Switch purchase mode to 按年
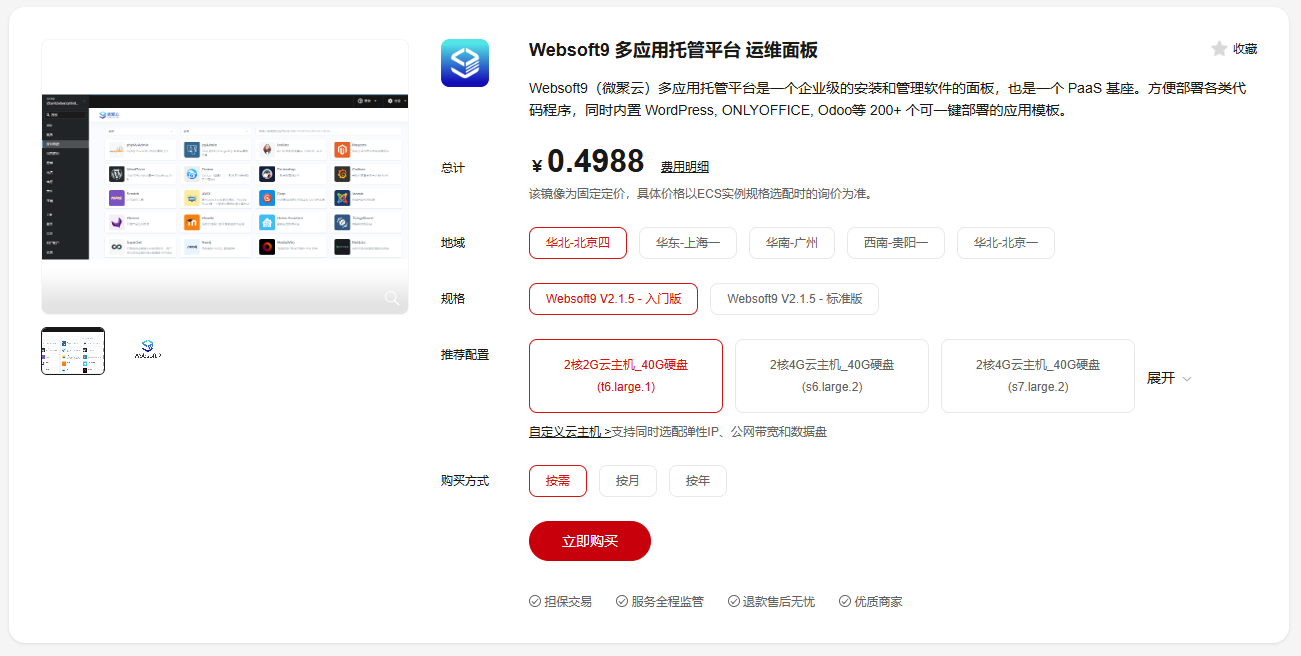1301x656 pixels. pyautogui.click(x=697, y=480)
